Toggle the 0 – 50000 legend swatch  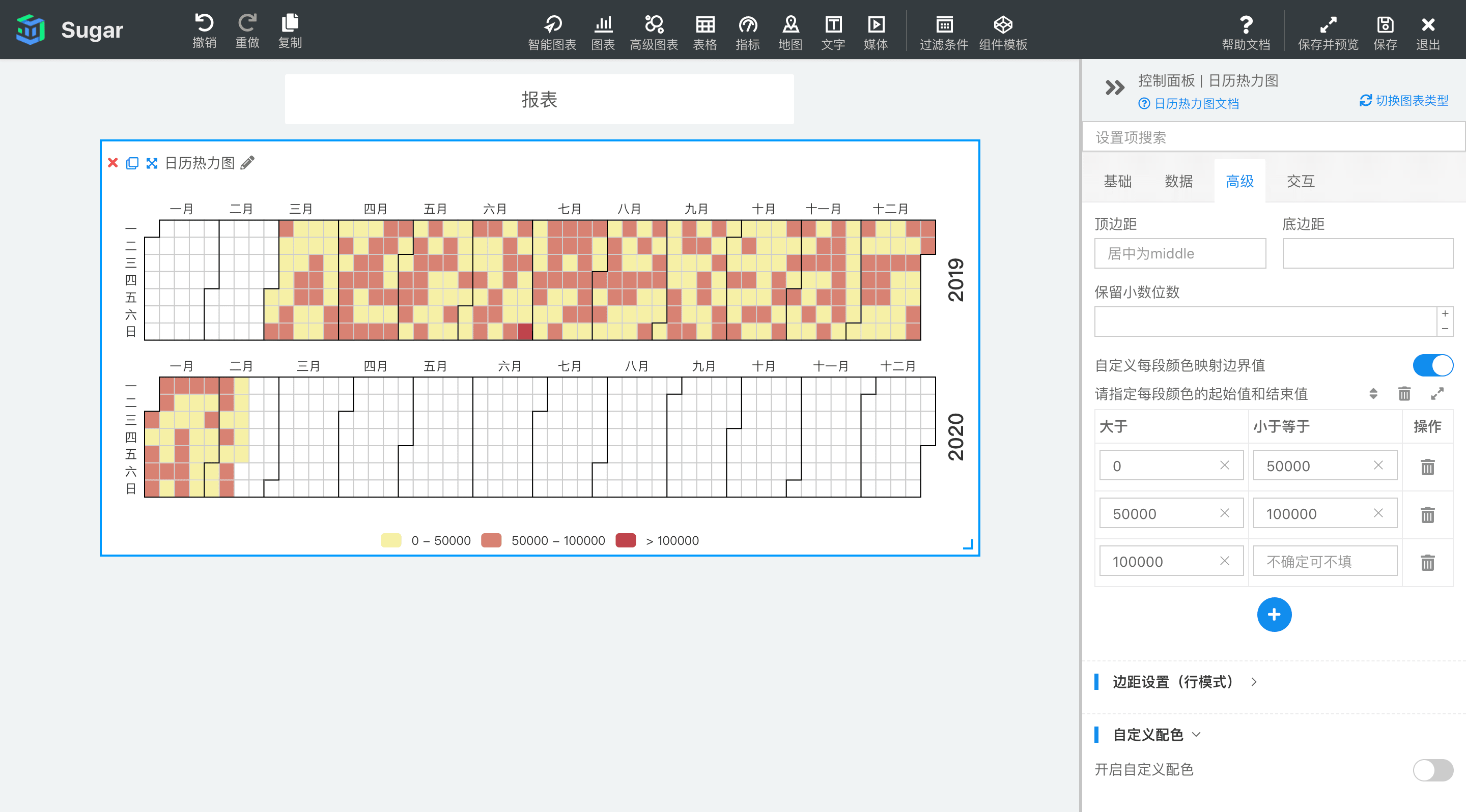click(391, 540)
